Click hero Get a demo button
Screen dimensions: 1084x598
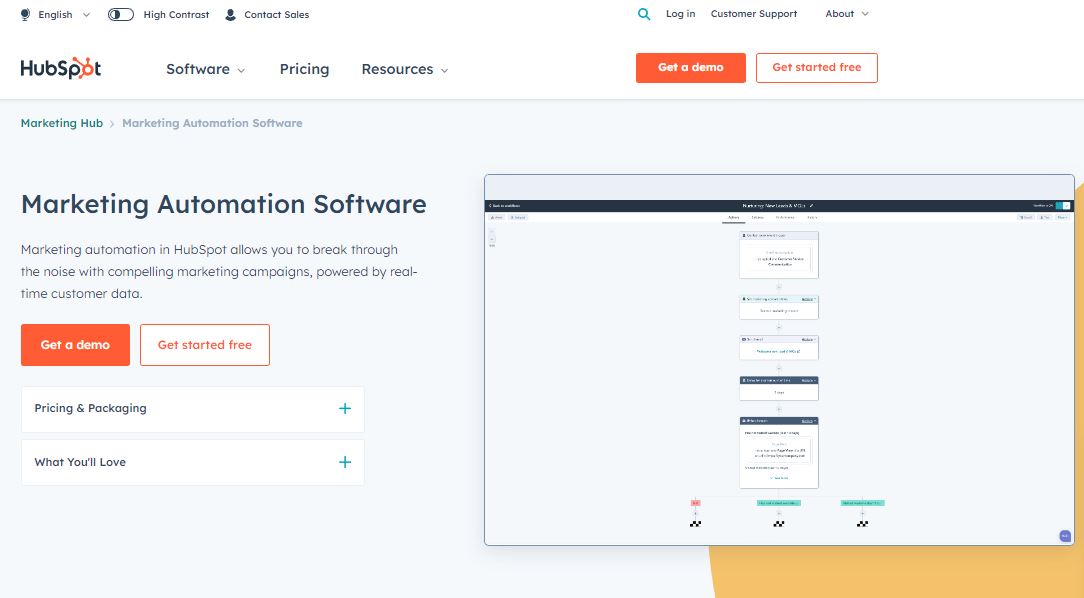point(75,345)
